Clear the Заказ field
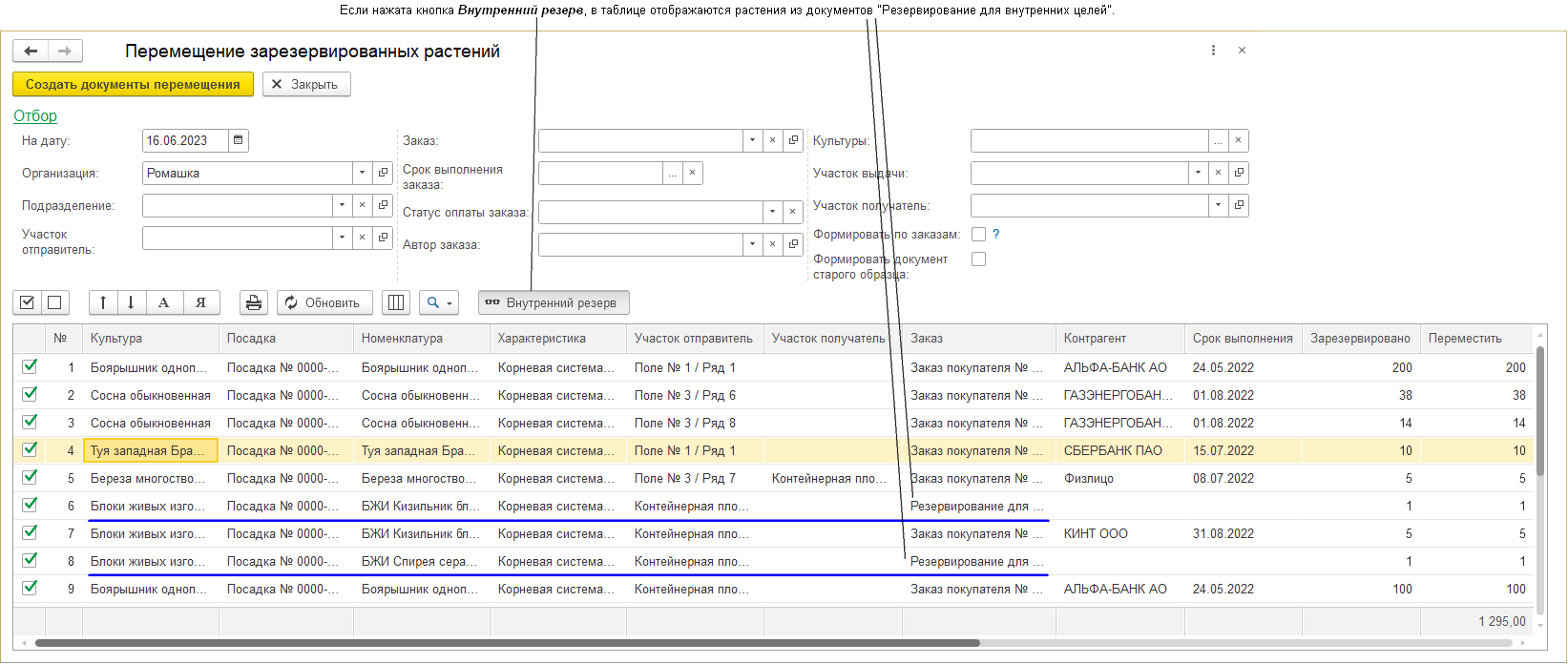This screenshot has width=1568, height=664. pos(773,140)
